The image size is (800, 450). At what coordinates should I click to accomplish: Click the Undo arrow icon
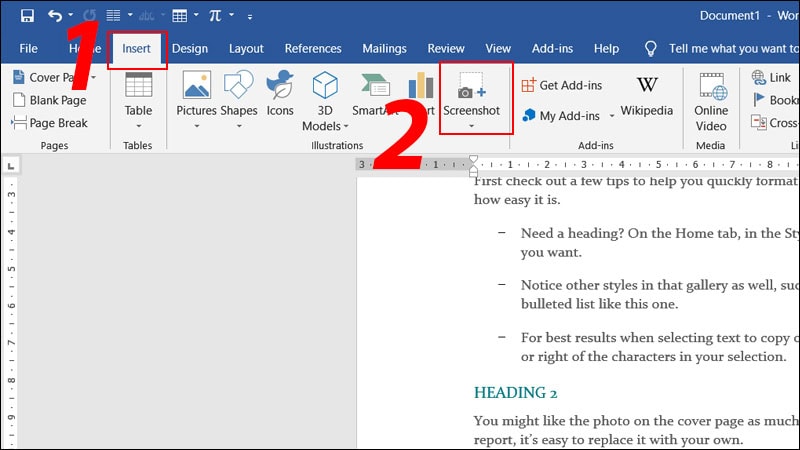click(x=55, y=16)
